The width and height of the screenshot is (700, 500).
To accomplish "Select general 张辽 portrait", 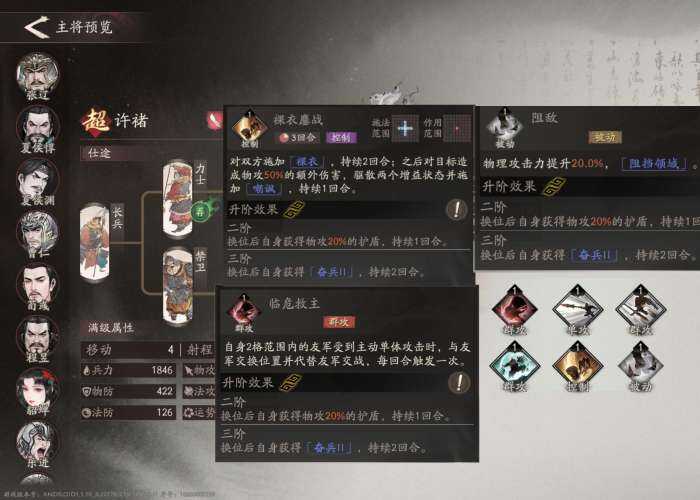I will (38, 75).
